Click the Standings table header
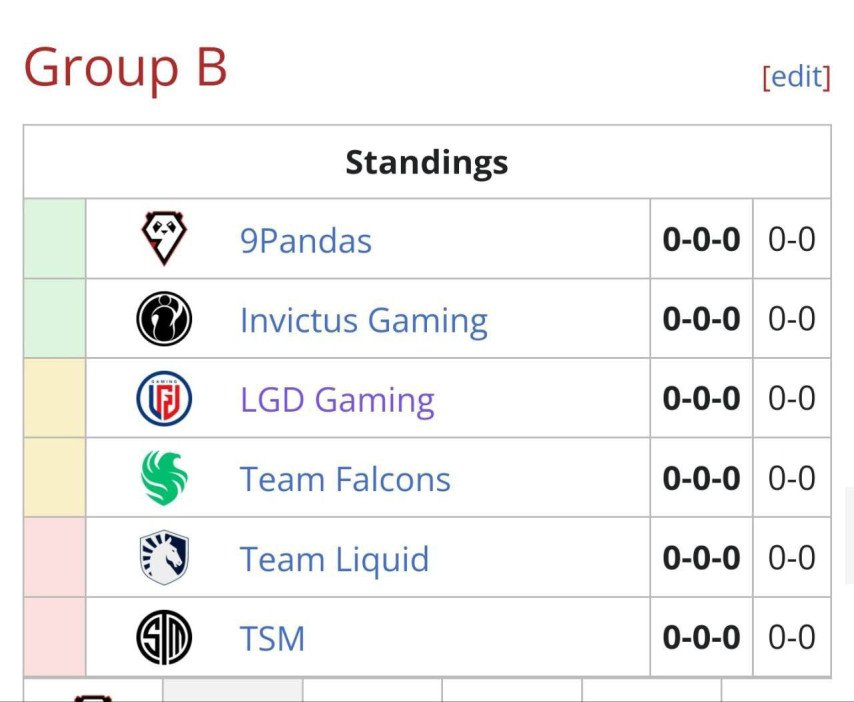This screenshot has width=854, height=702. 427,162
